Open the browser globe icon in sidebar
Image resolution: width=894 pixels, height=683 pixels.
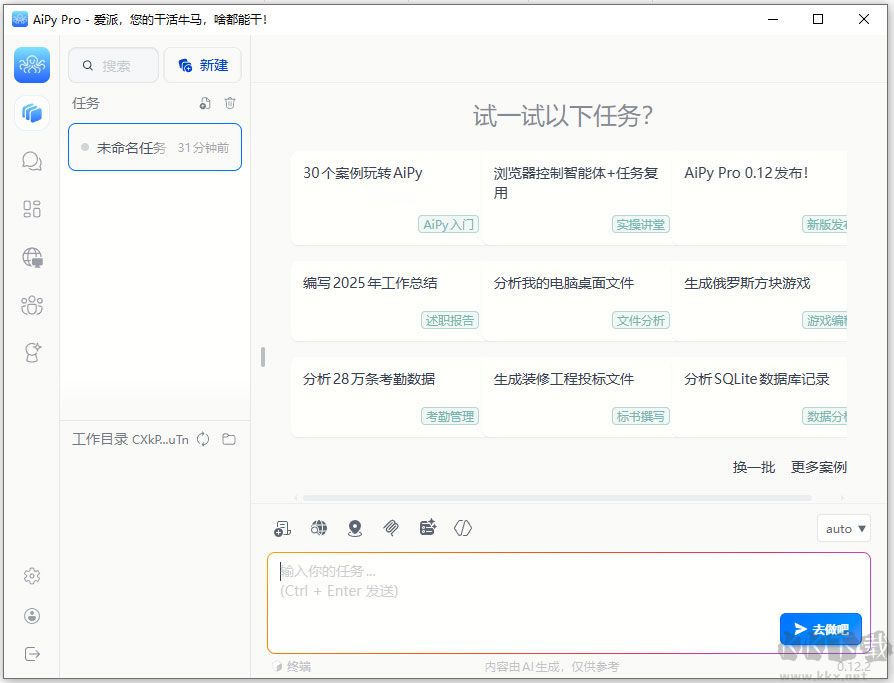tap(32, 257)
